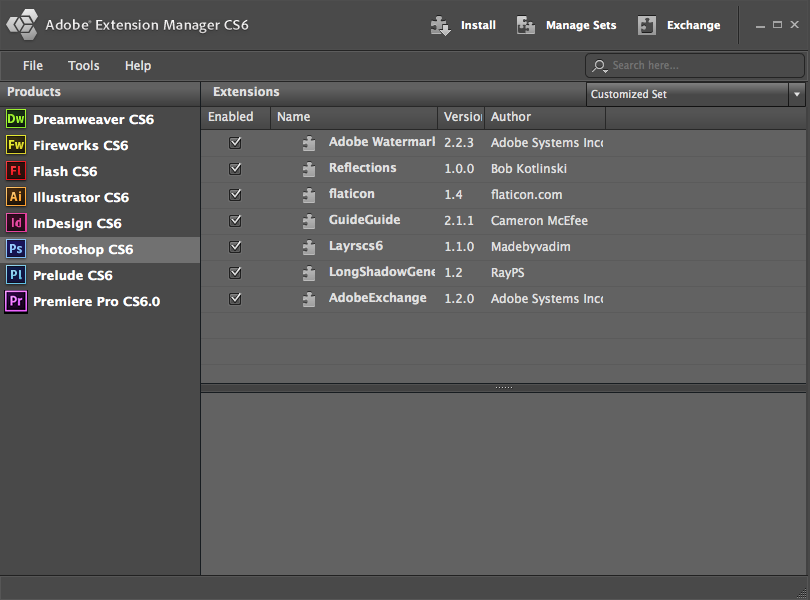Click the Customized Set combo box field

pos(688,94)
